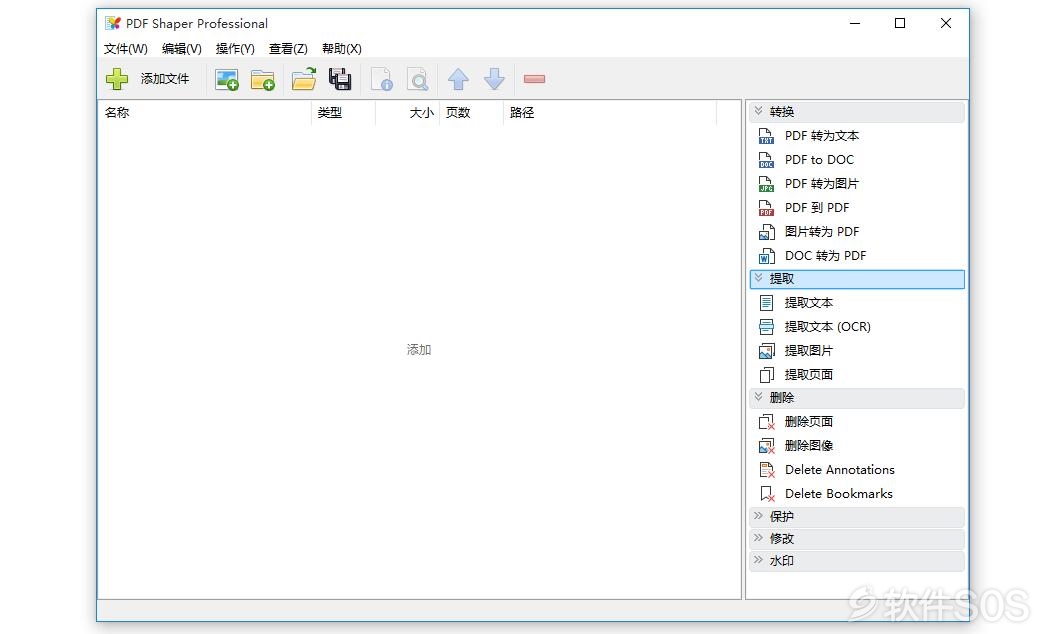Click the icon beside 提取文本
Viewport: 1045px width, 634px height.
tap(766, 303)
